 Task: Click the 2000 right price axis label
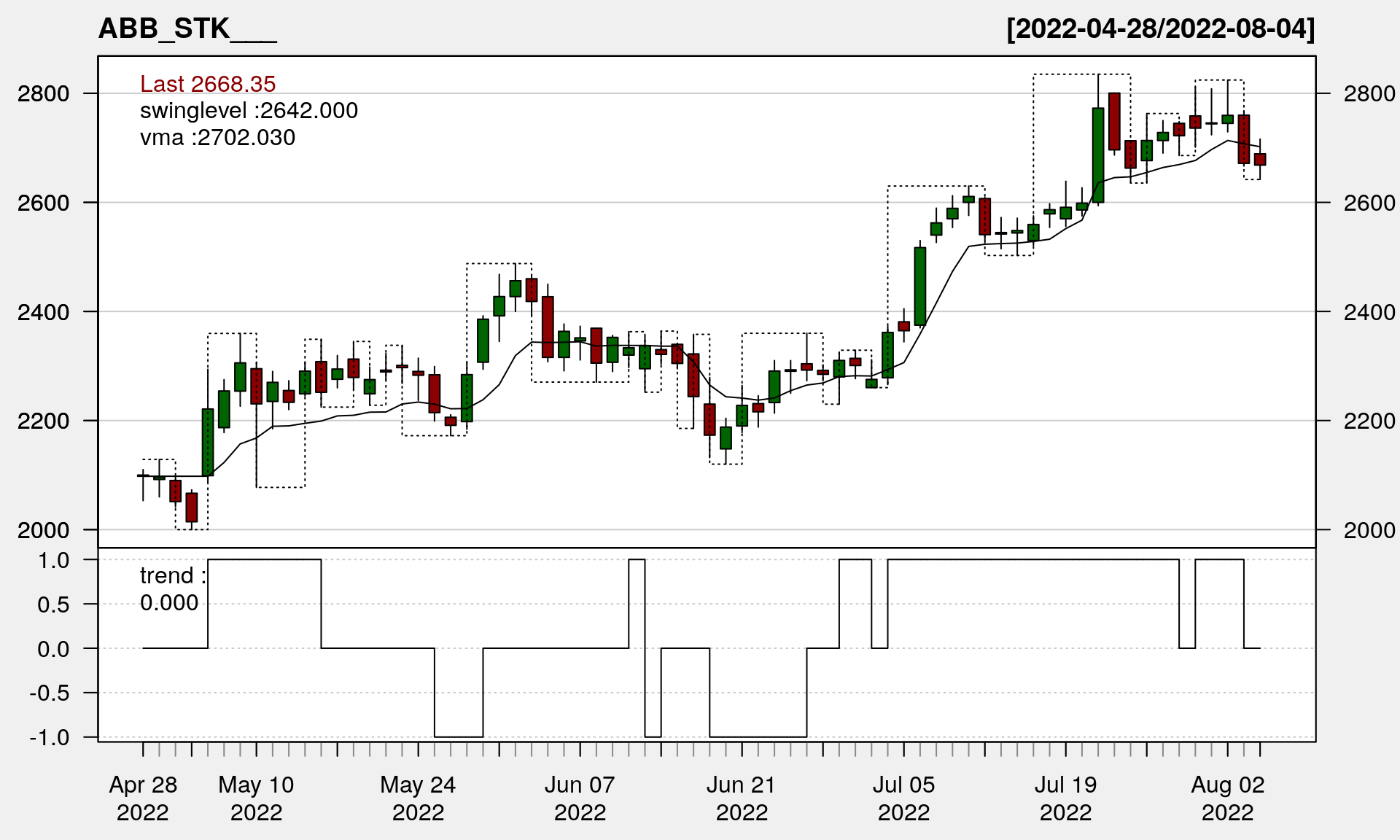(1369, 530)
